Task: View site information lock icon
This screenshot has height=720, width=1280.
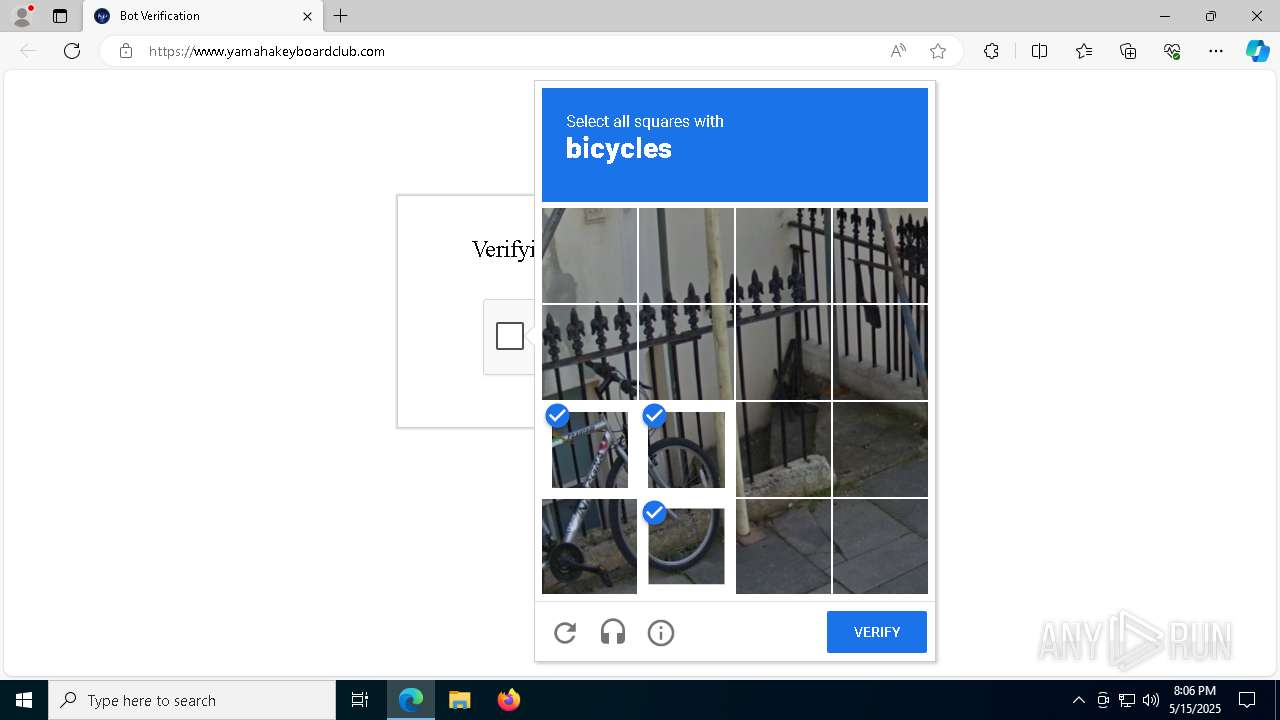Action: click(x=126, y=51)
